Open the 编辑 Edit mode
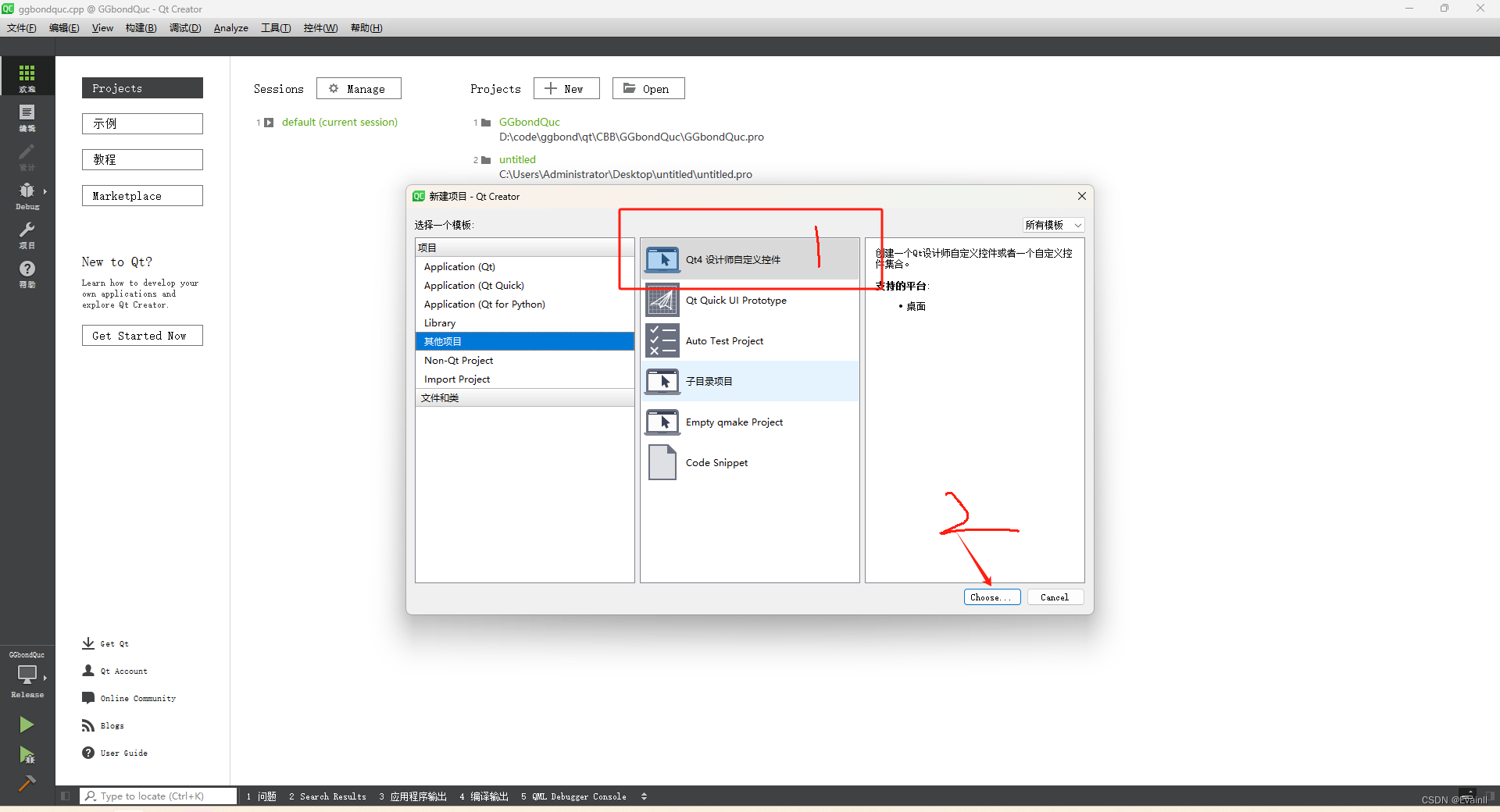 27,117
